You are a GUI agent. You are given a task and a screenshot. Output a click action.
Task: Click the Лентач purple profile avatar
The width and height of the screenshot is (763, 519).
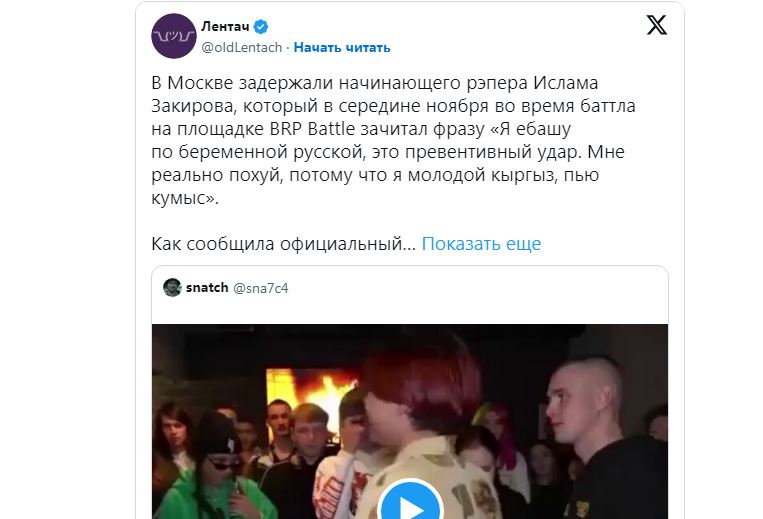[x=174, y=36]
